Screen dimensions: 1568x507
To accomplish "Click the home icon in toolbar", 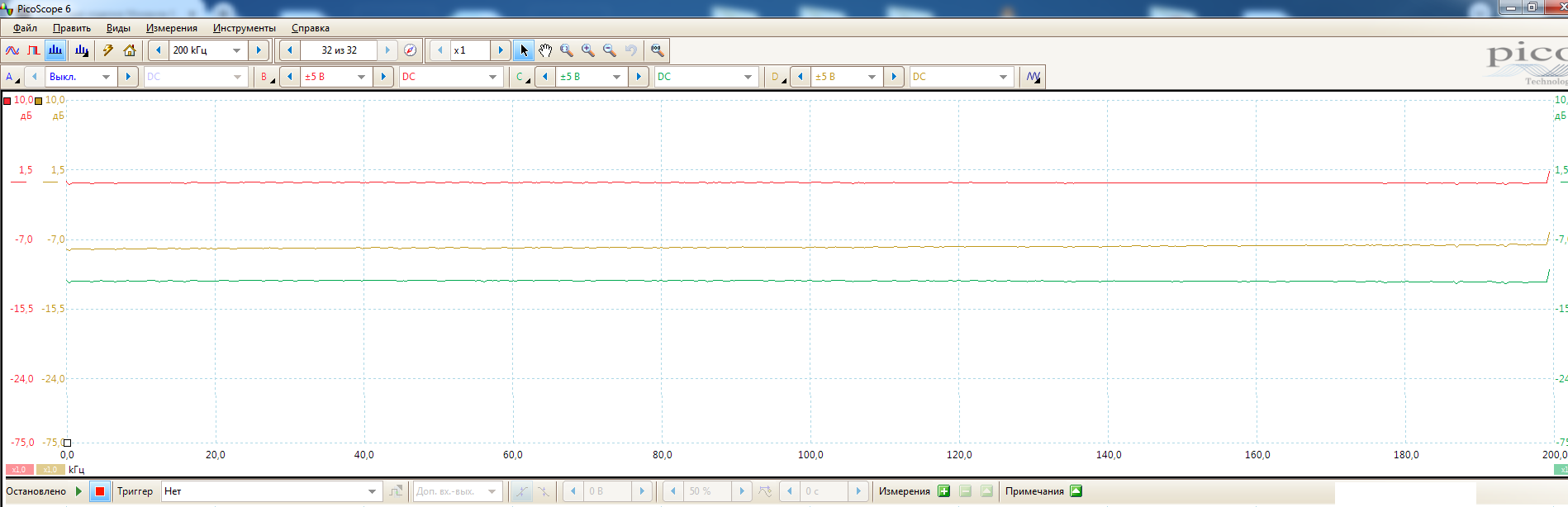I will (x=130, y=50).
